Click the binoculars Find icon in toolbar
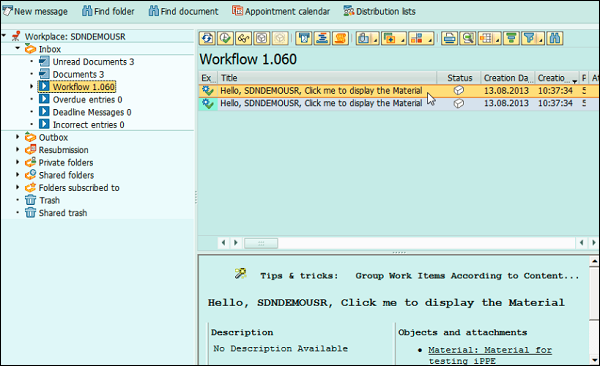The image size is (600, 366). pos(555,38)
